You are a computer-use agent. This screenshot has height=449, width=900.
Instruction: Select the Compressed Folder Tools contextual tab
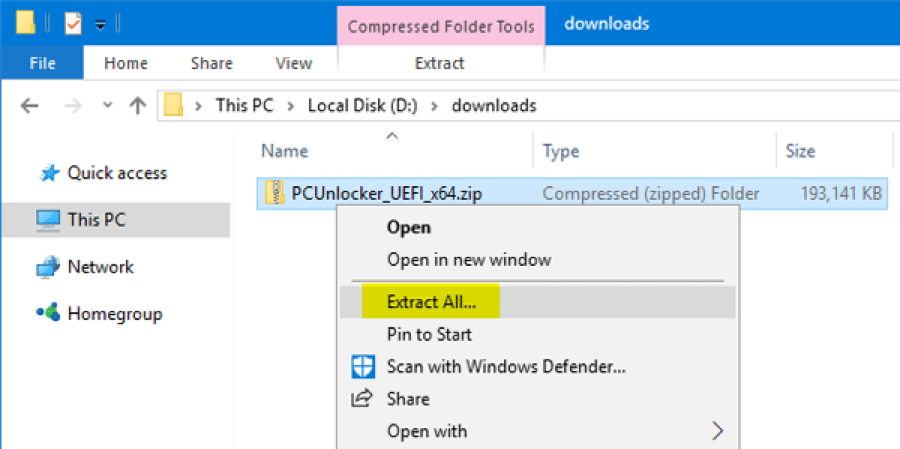(x=441, y=26)
